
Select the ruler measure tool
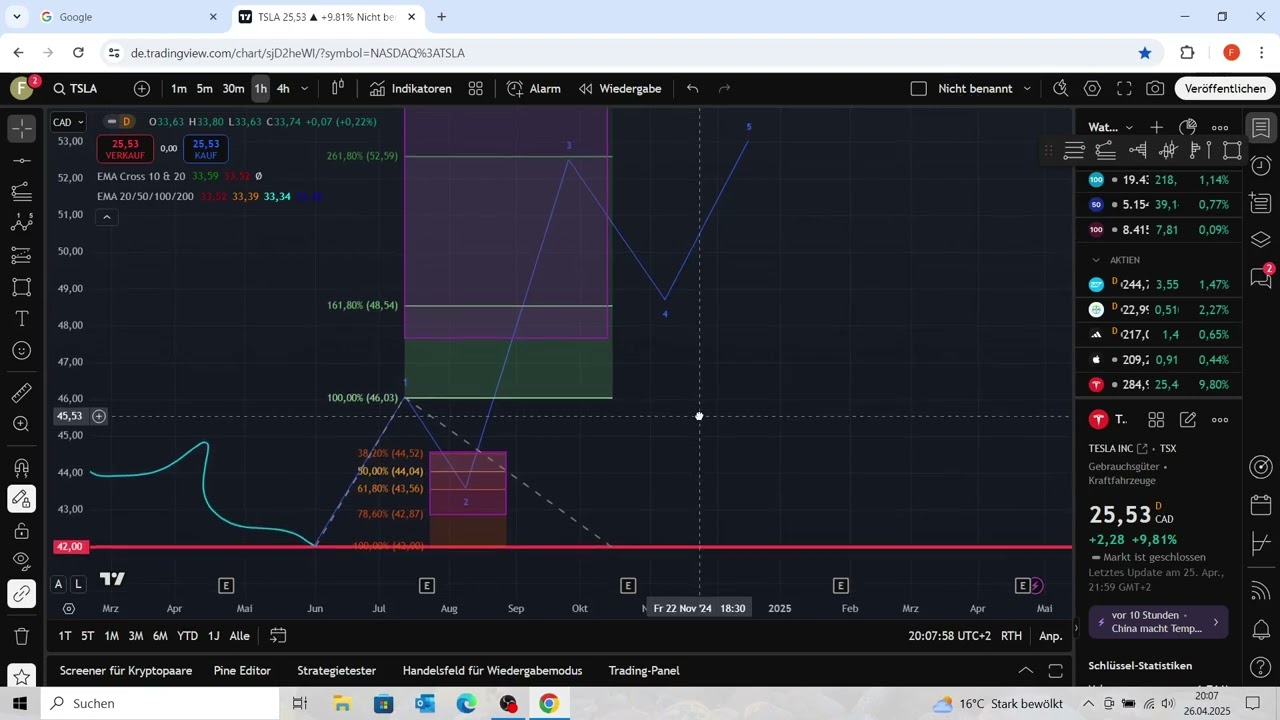pyautogui.click(x=22, y=393)
